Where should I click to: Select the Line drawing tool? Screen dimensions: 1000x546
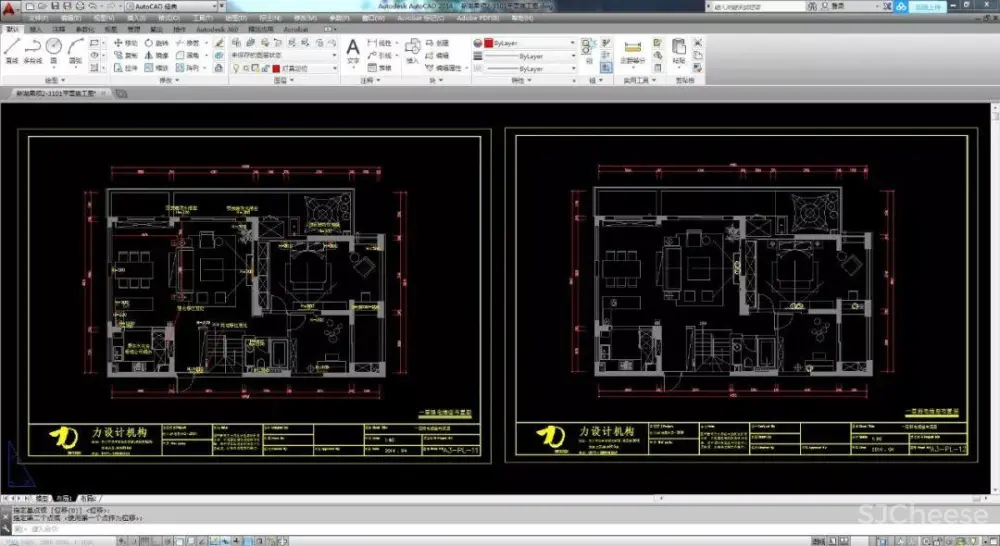coord(11,47)
